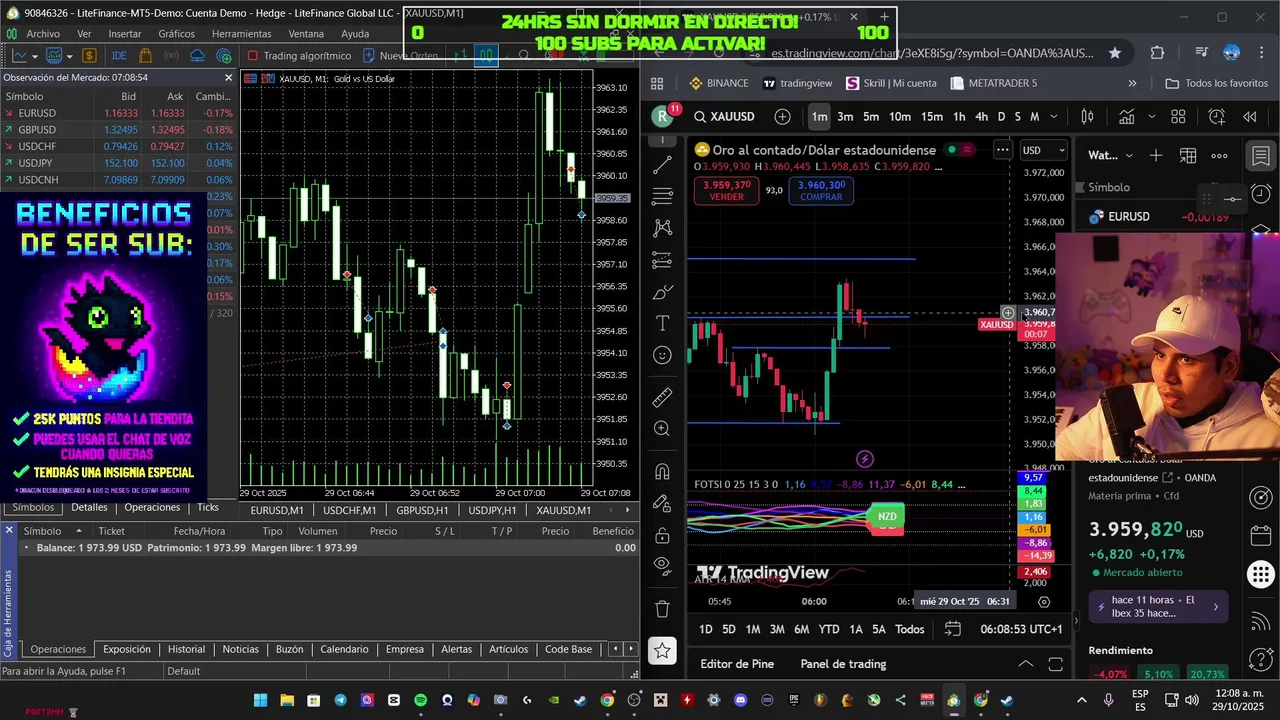The image size is (1280, 720).
Task: Open the Gráficos menu in MetaTrader
Action: point(177,34)
